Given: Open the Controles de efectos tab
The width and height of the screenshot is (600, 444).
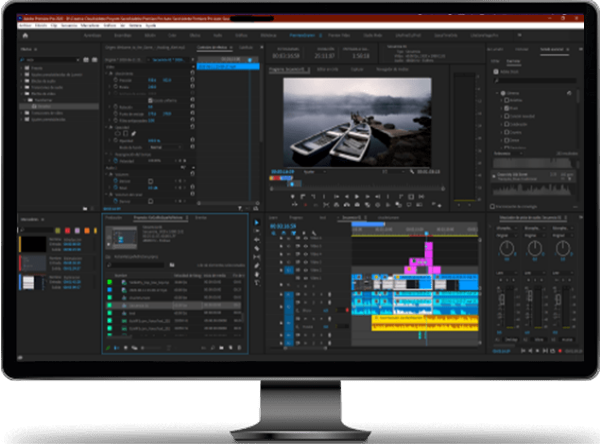Looking at the screenshot, I should (x=212, y=47).
